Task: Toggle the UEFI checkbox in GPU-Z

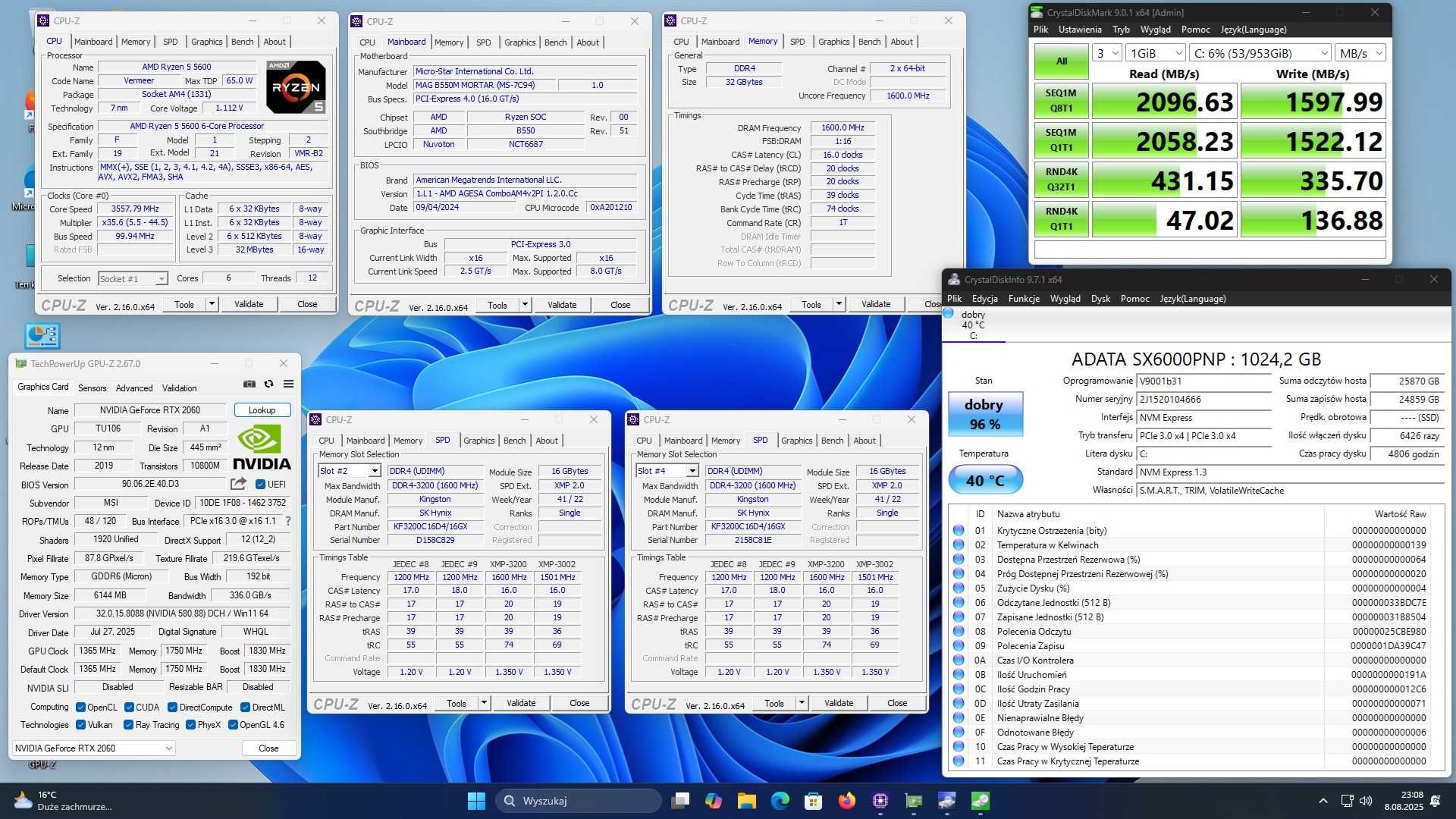Action: pos(260,485)
